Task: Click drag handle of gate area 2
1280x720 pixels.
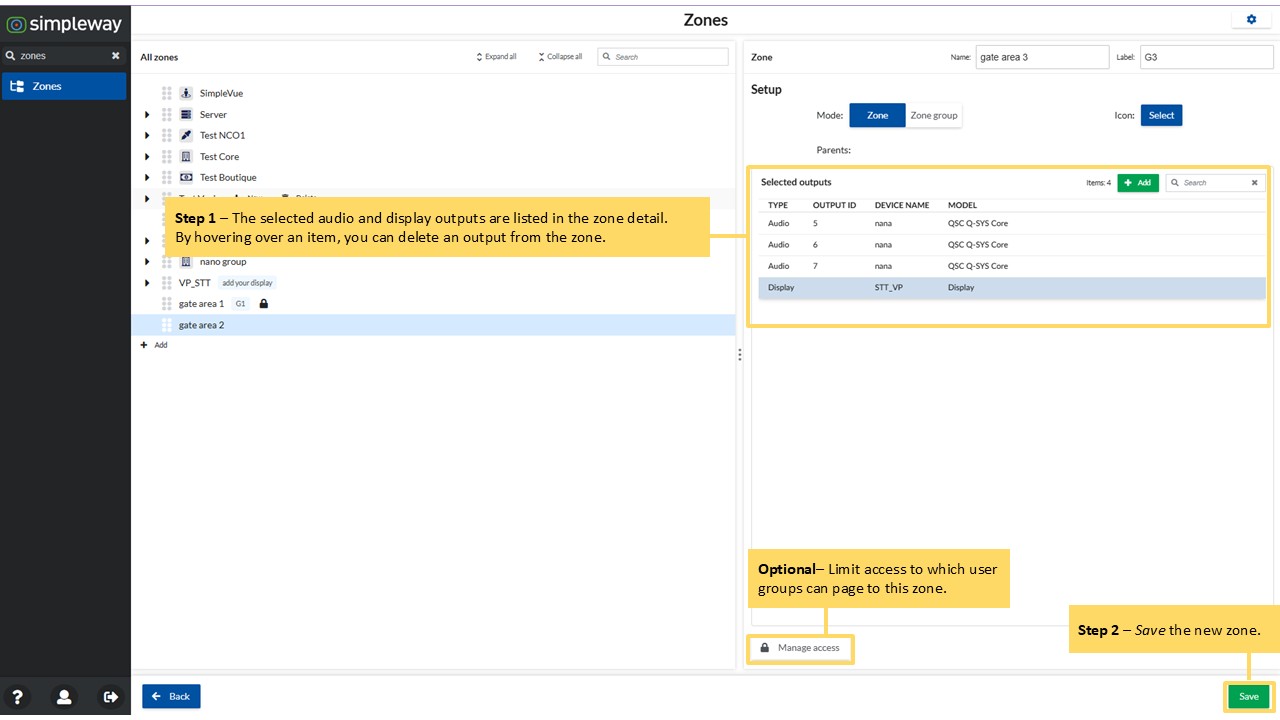Action: click(x=167, y=325)
